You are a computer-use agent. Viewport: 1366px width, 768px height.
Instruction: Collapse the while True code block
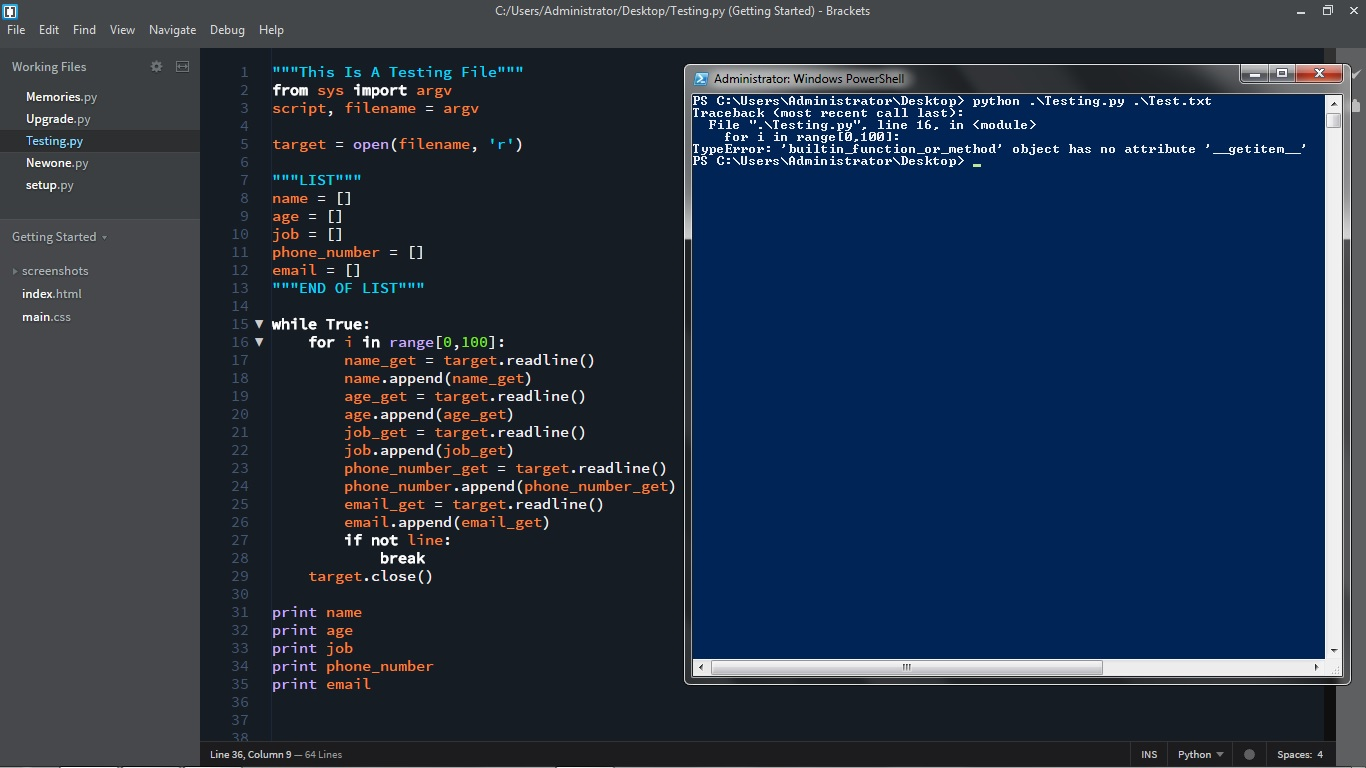(x=259, y=324)
